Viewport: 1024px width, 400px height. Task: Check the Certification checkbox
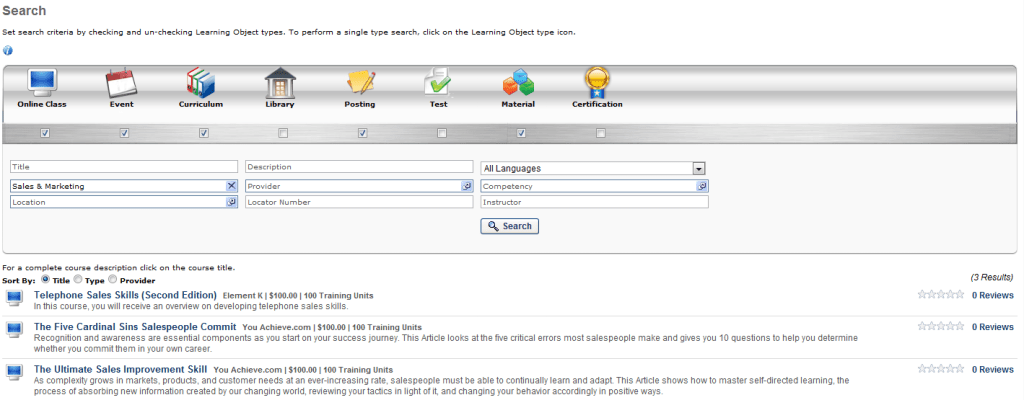tap(600, 133)
